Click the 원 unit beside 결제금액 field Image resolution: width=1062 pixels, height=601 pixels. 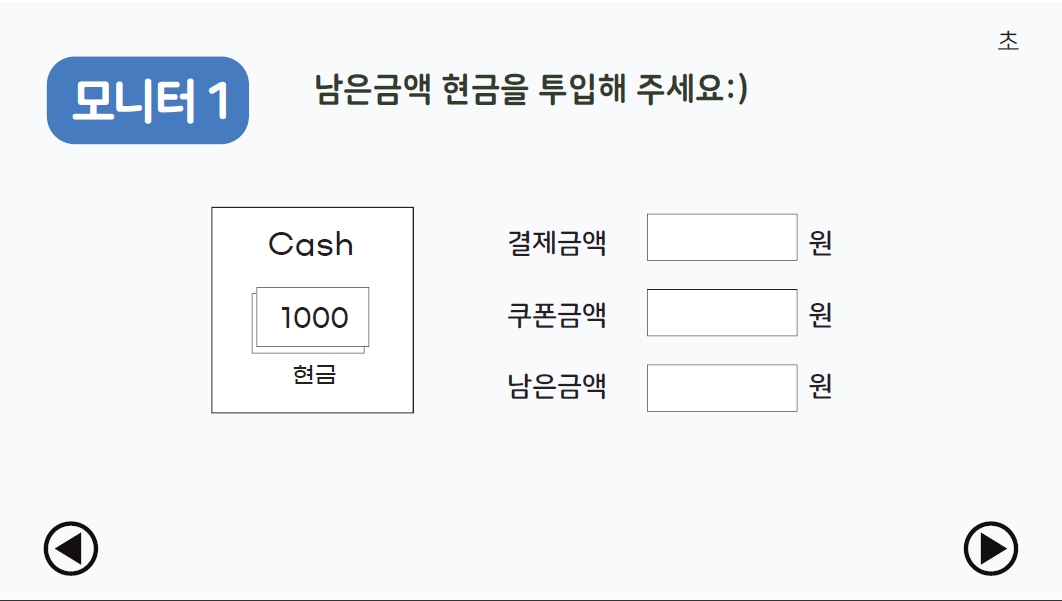[820, 242]
